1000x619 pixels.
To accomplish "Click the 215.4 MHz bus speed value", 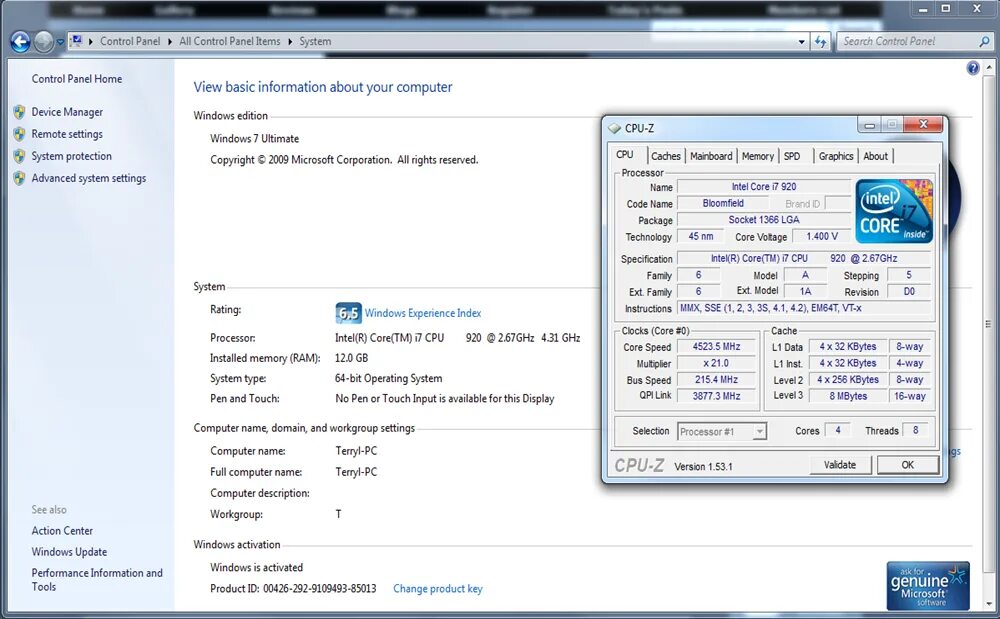I will click(716, 380).
